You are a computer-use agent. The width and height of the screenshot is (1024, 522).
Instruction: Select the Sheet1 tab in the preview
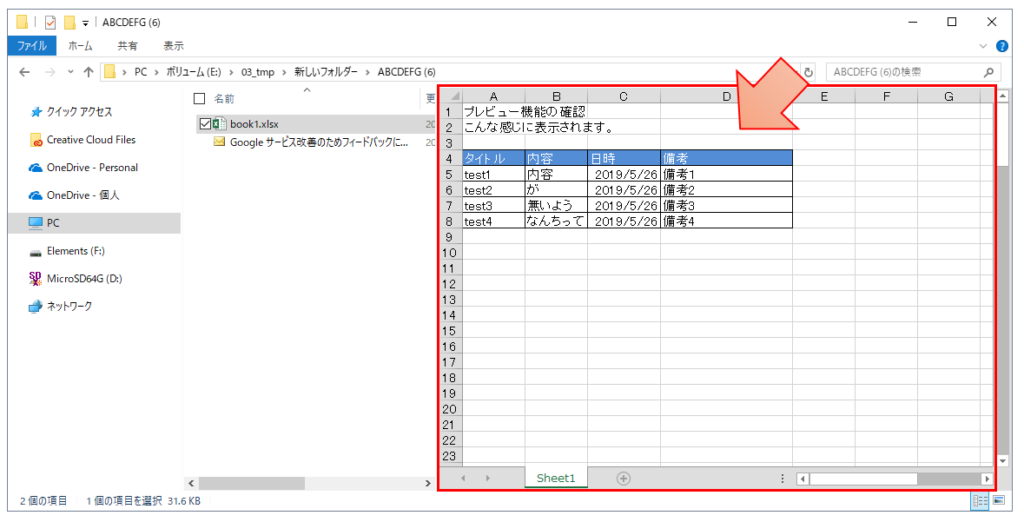(556, 478)
